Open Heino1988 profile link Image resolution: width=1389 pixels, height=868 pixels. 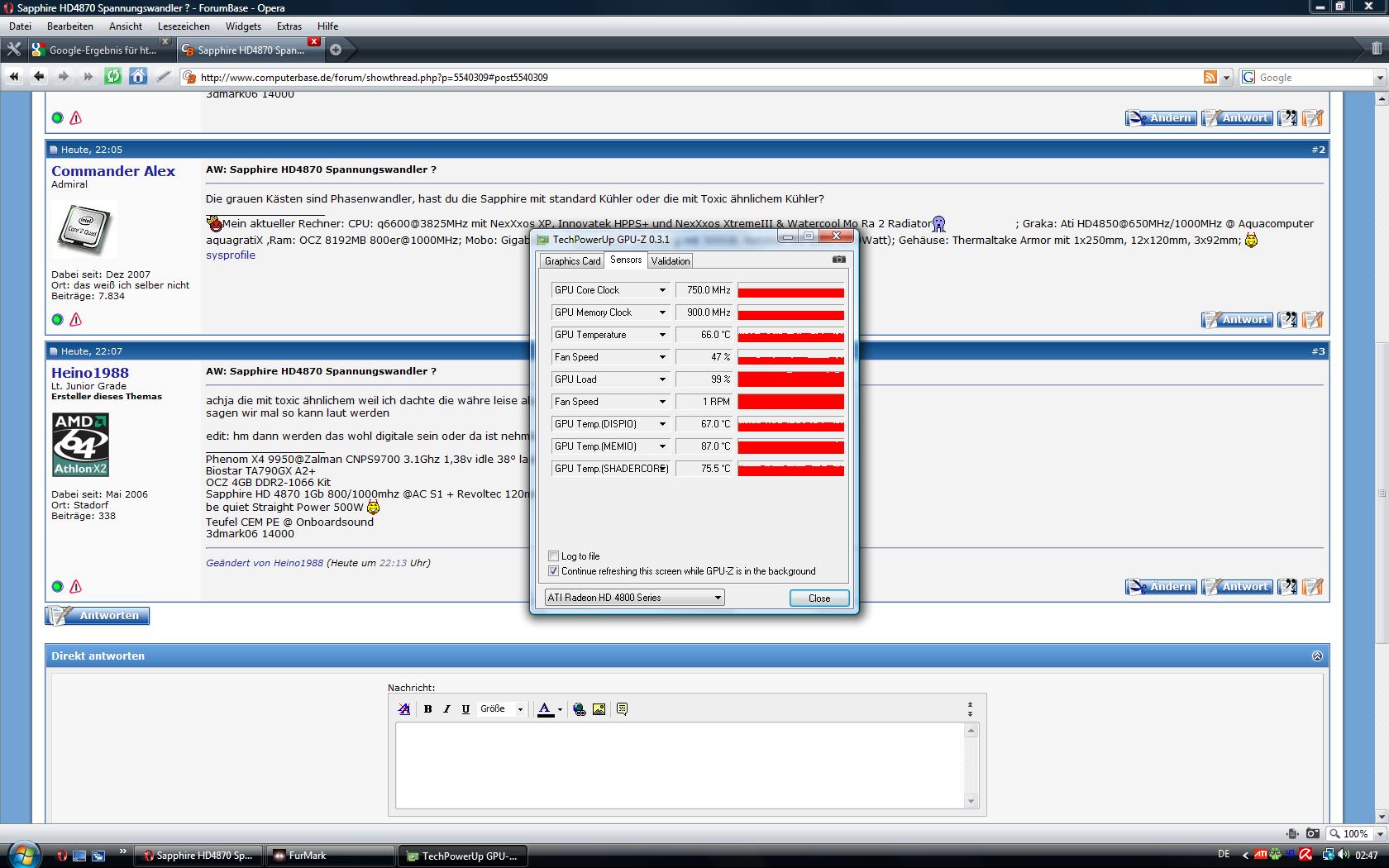[90, 373]
